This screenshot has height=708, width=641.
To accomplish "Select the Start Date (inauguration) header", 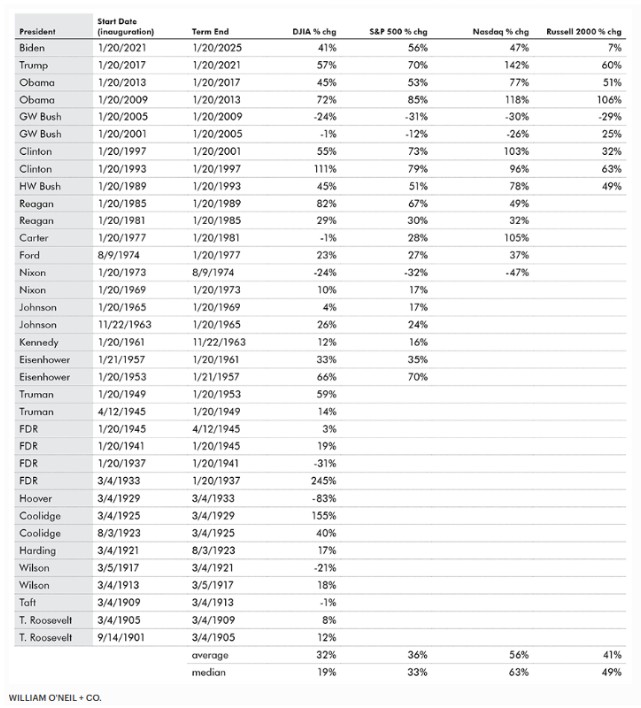I will coord(126,28).
